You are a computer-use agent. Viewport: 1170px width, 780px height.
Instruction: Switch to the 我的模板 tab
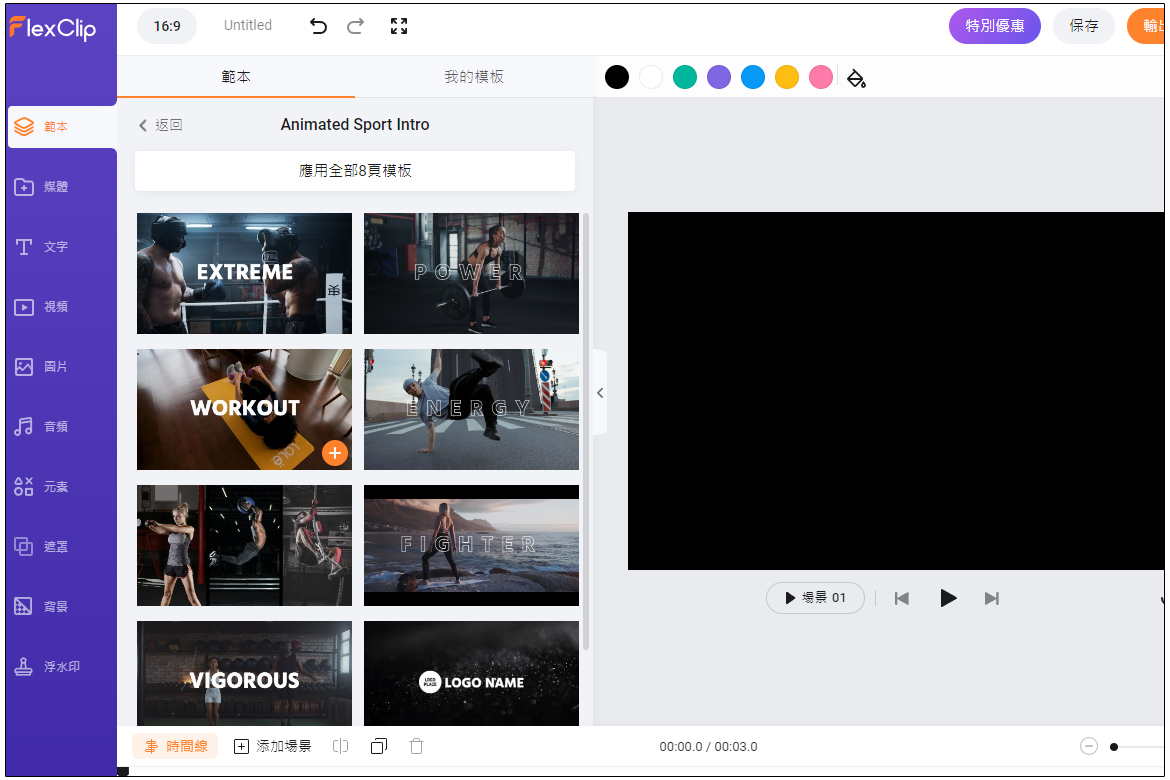point(474,77)
